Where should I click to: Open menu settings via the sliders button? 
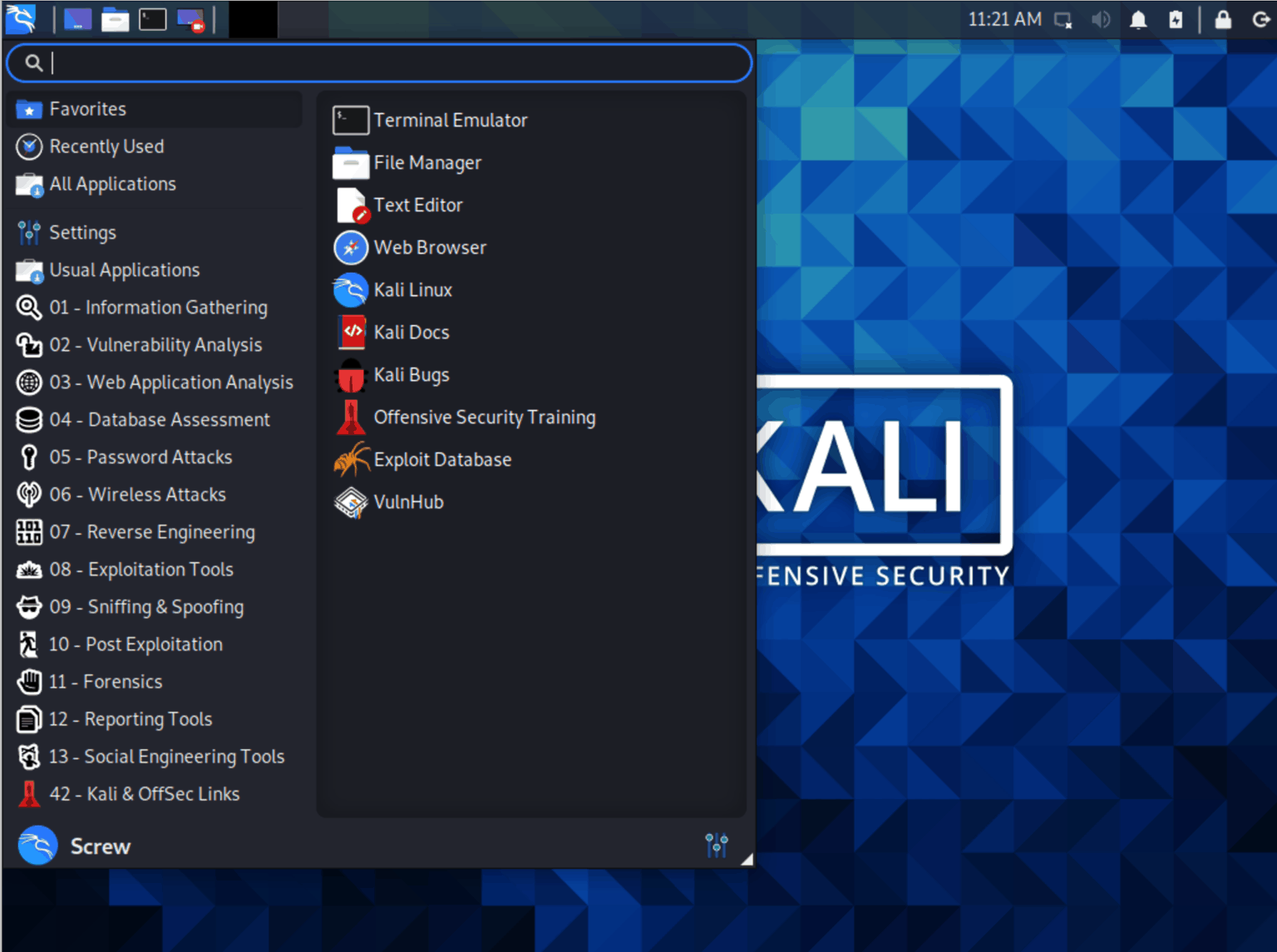click(716, 845)
